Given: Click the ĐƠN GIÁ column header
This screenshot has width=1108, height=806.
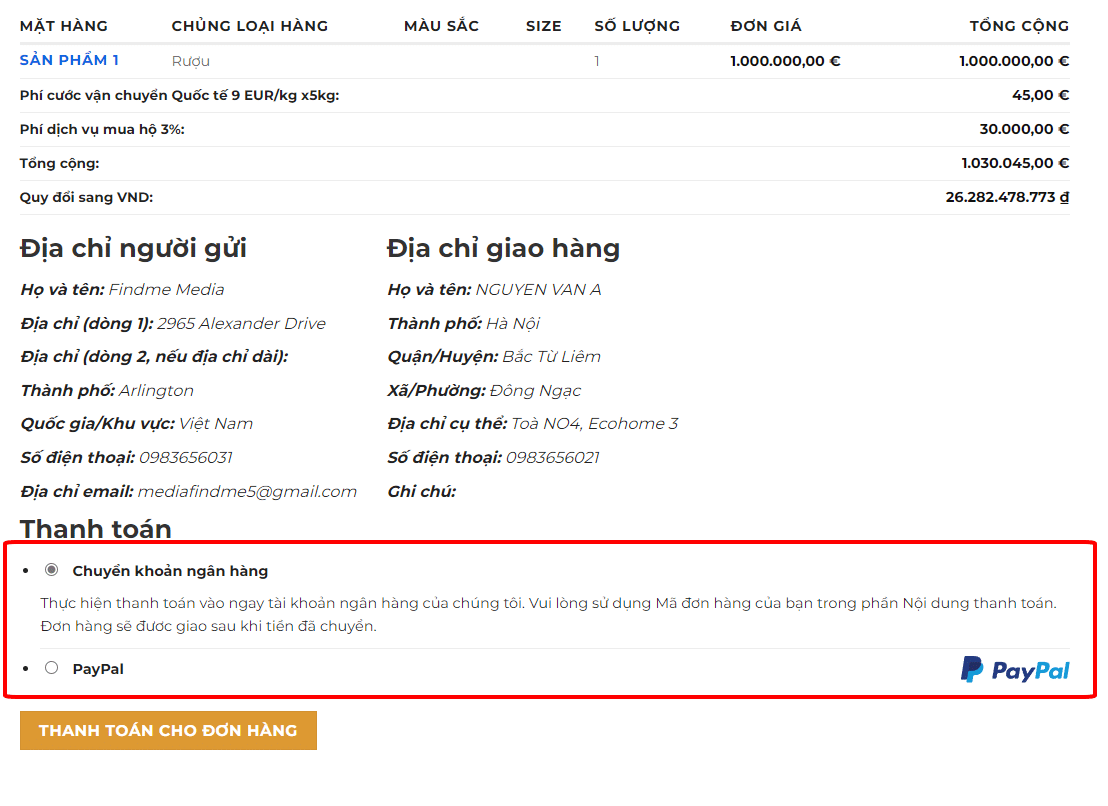Looking at the screenshot, I should click(765, 26).
